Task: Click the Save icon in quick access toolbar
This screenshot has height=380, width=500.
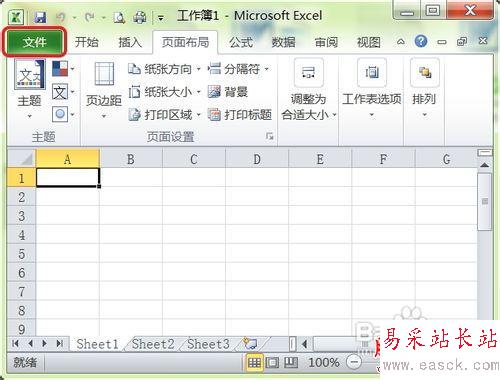Action: [x=40, y=17]
